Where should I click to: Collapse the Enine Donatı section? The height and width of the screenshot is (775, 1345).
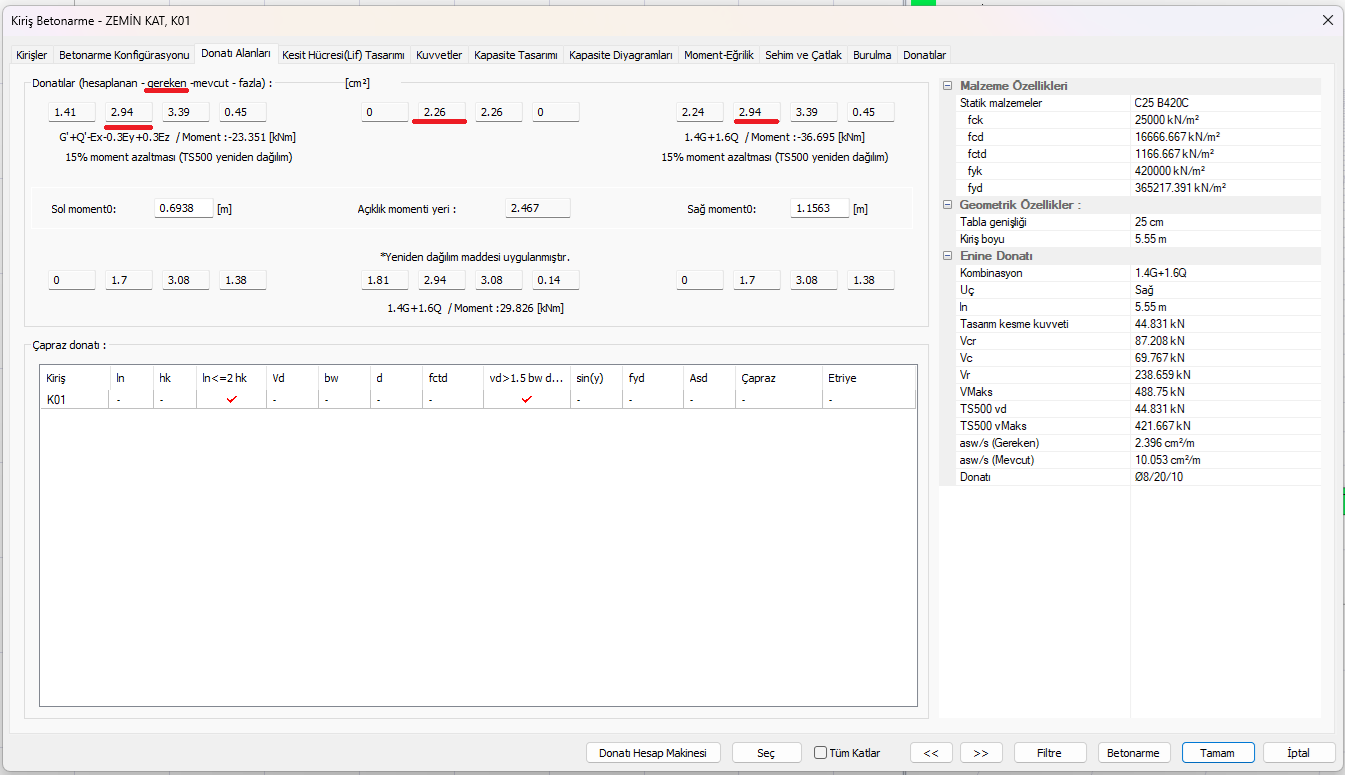[x=947, y=256]
